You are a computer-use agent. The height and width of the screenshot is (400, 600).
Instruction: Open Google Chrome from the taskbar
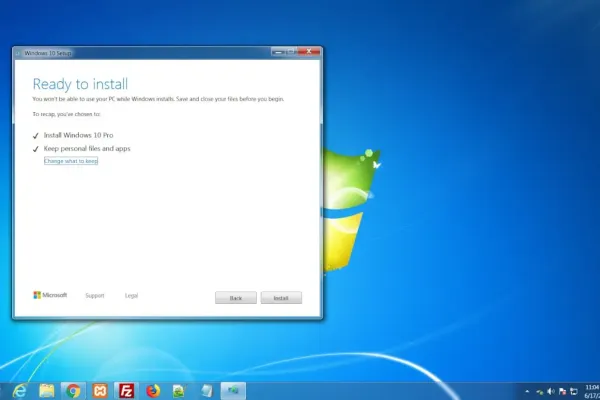[x=73, y=391]
